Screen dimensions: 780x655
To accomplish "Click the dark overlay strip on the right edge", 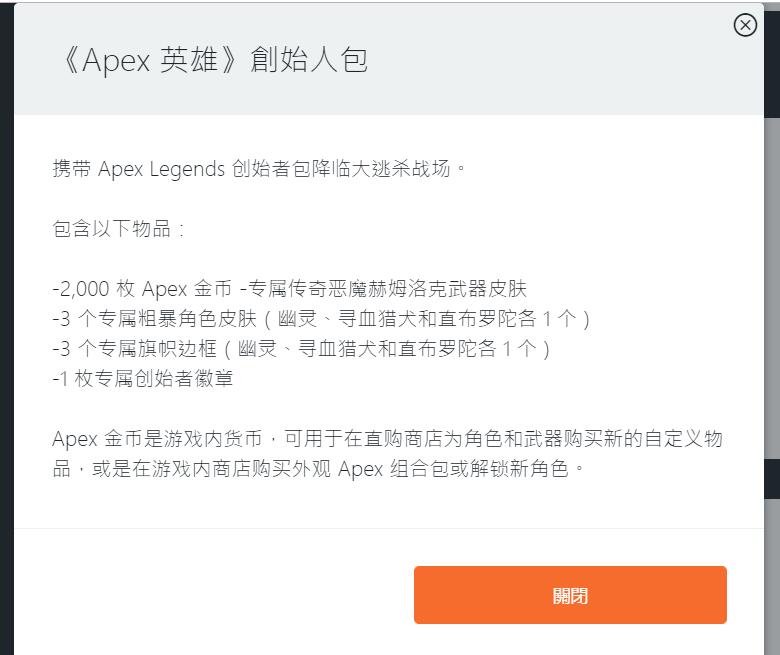I will (771, 300).
